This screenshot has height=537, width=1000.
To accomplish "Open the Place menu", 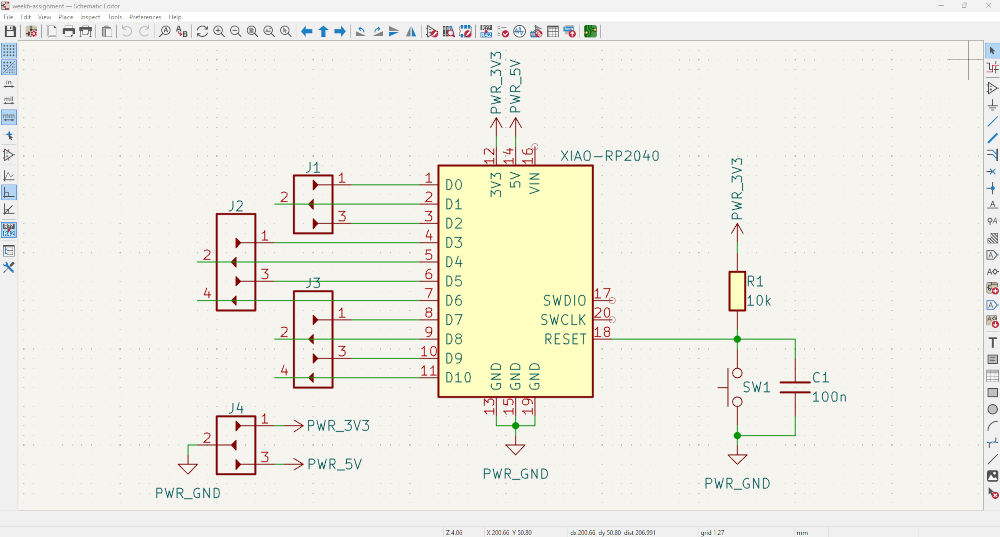I will tap(66, 17).
